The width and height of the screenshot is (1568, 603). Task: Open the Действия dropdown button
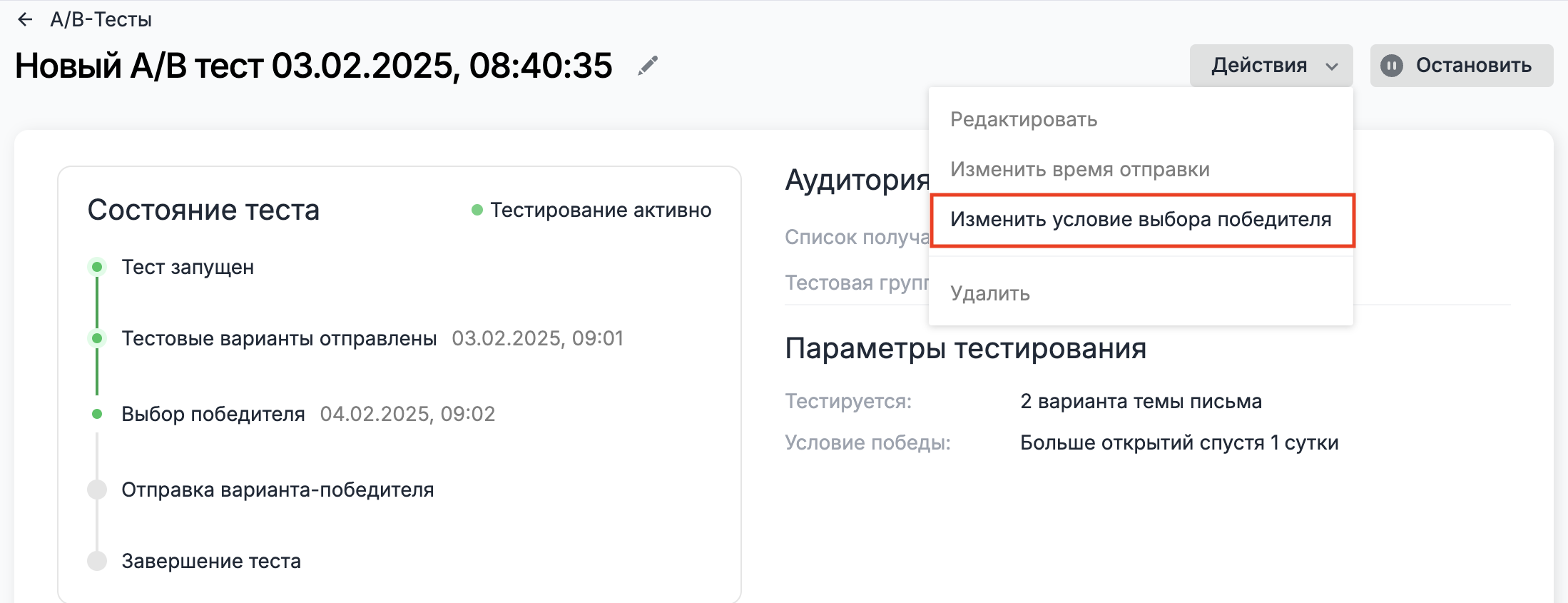1259,66
